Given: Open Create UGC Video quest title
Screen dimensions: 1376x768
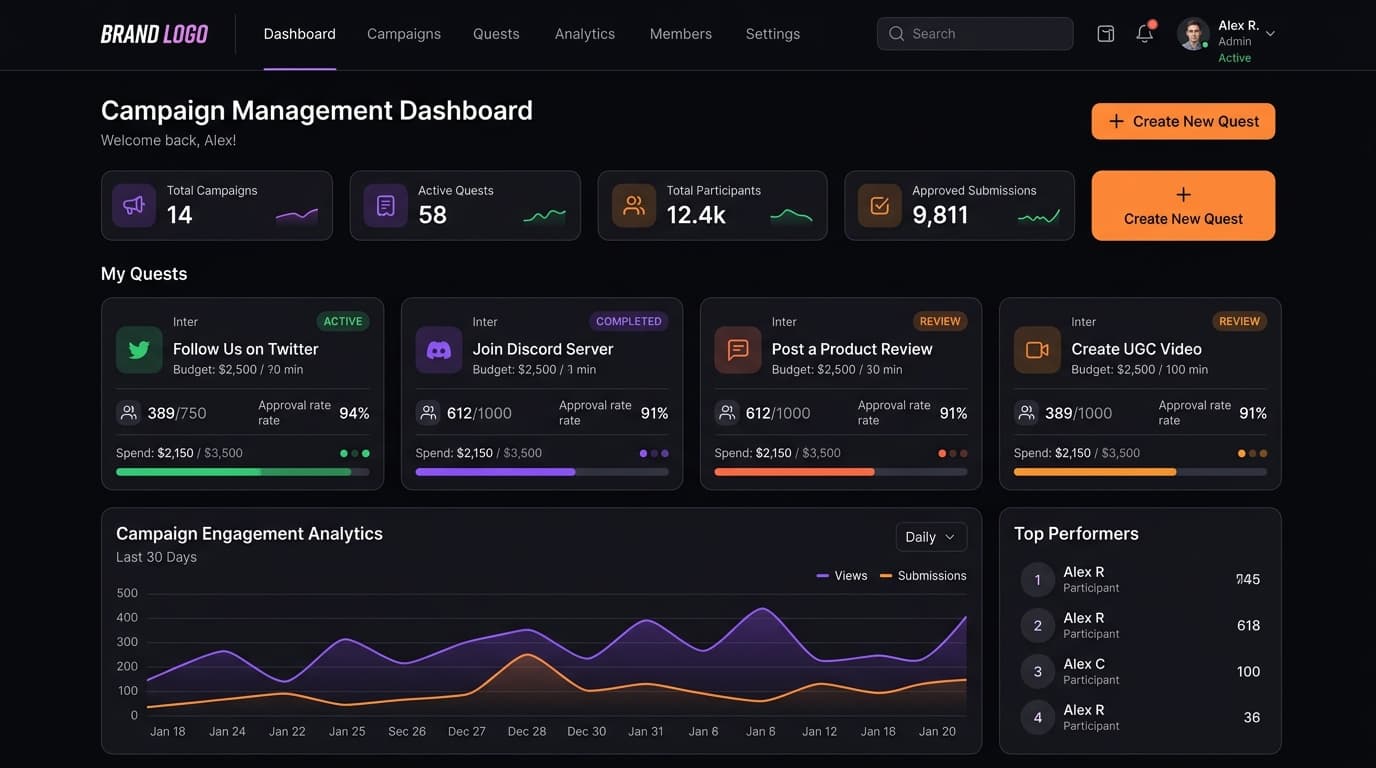Looking at the screenshot, I should tap(1136, 349).
